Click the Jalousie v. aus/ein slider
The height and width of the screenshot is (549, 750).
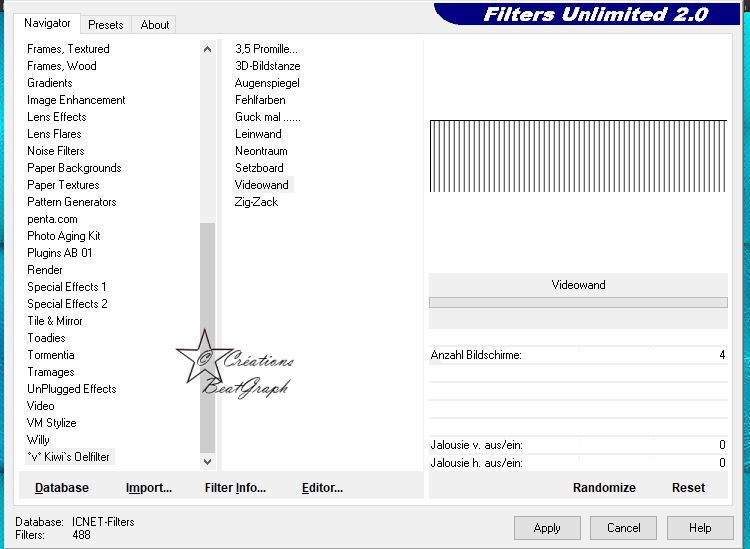(x=578, y=445)
